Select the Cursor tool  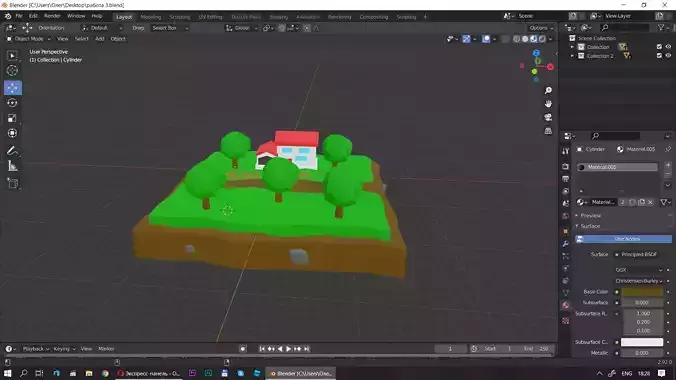(12, 71)
